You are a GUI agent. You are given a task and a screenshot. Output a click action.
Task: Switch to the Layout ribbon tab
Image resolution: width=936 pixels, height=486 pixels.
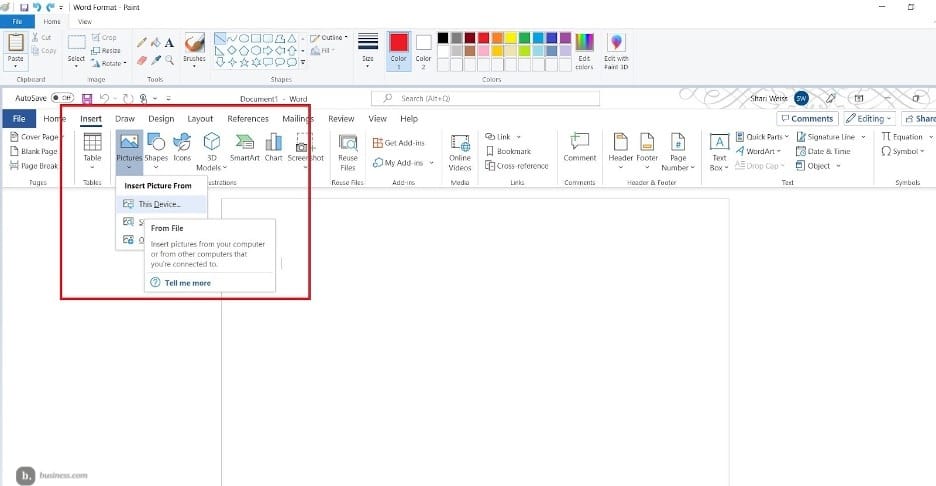[x=200, y=119]
